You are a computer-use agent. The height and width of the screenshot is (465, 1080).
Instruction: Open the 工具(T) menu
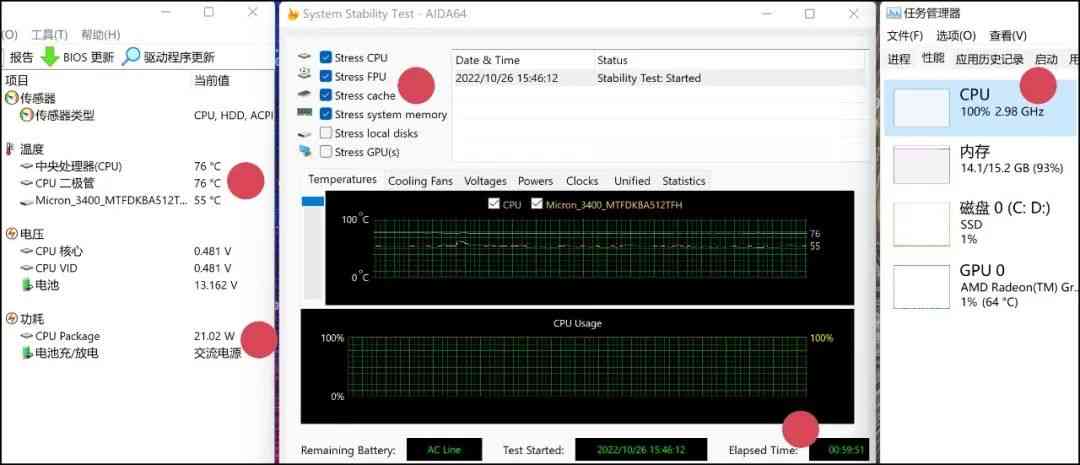[49, 35]
